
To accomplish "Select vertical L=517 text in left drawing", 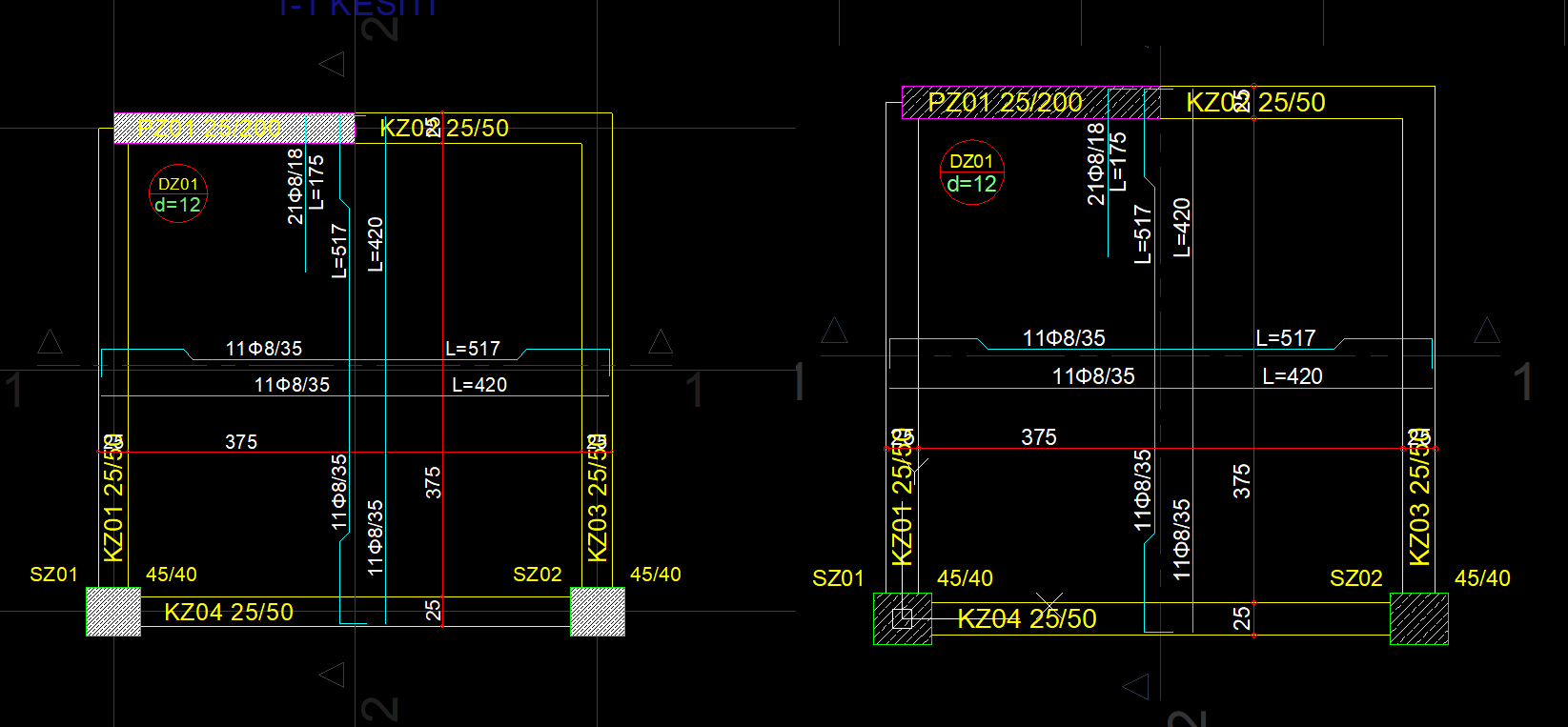I will click(339, 251).
